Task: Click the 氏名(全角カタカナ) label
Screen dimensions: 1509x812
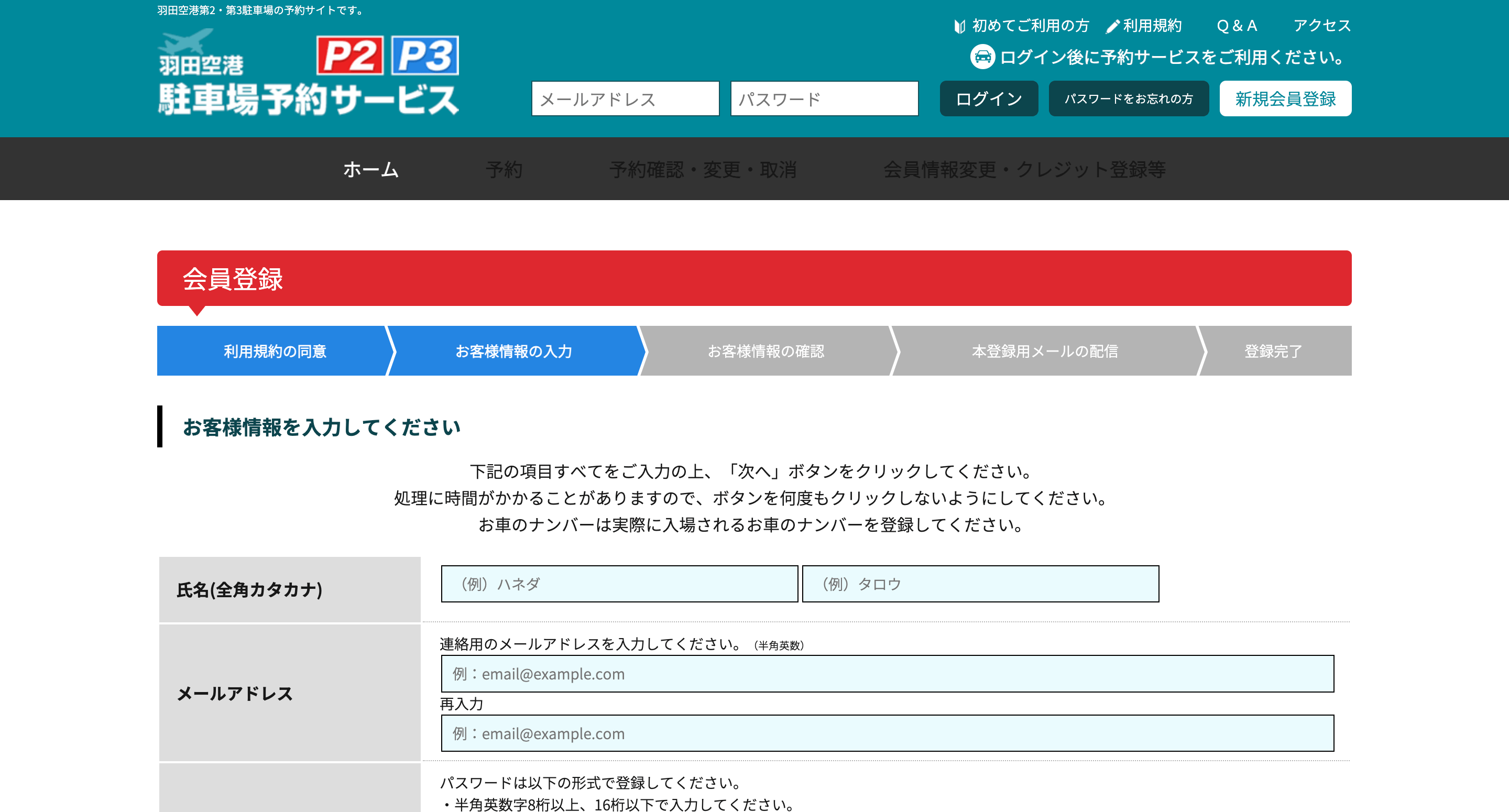Action: [x=249, y=589]
